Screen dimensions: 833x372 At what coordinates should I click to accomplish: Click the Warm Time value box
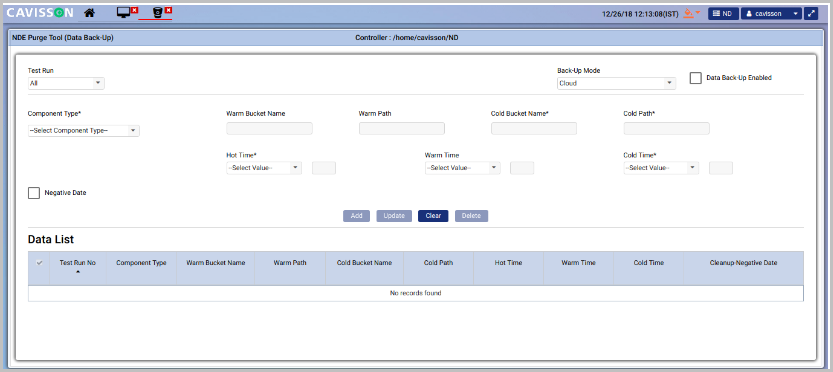coord(522,168)
